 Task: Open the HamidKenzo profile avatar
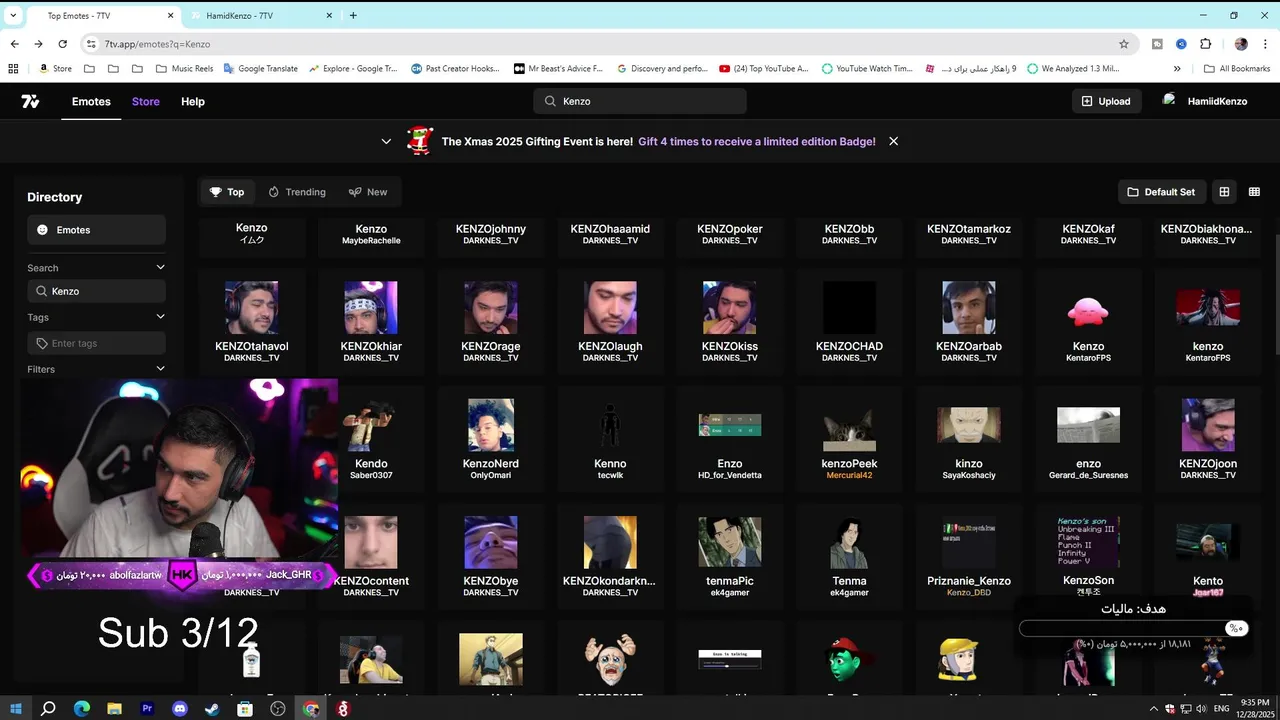click(1170, 101)
